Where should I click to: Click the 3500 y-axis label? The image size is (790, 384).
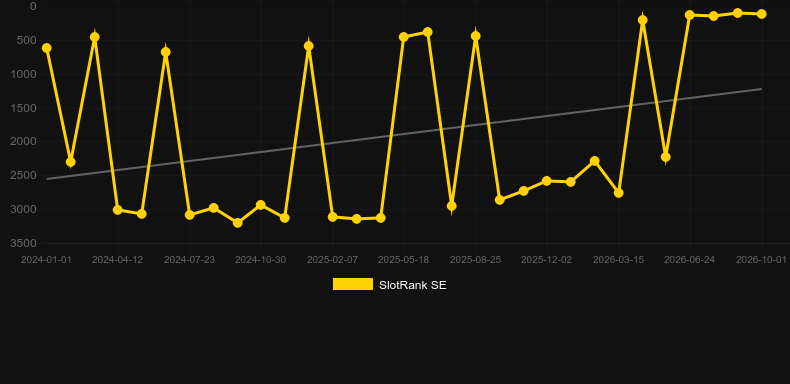(x=24, y=243)
